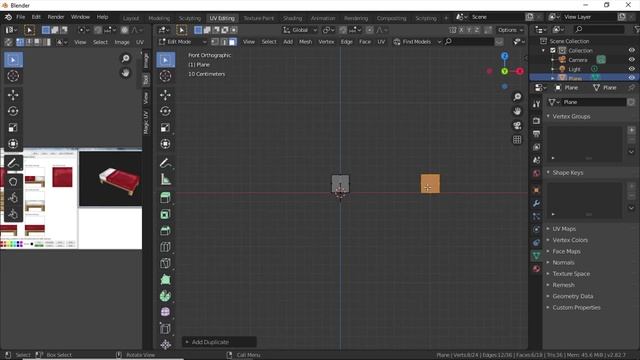Toggle visibility of Camera in outliner
640x360 pixels.
tap(631, 60)
